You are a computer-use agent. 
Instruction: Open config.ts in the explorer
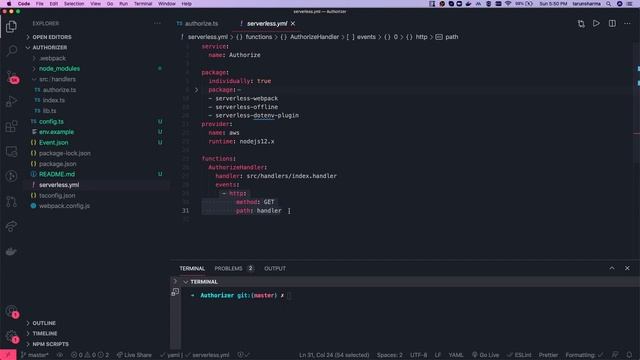coord(51,122)
